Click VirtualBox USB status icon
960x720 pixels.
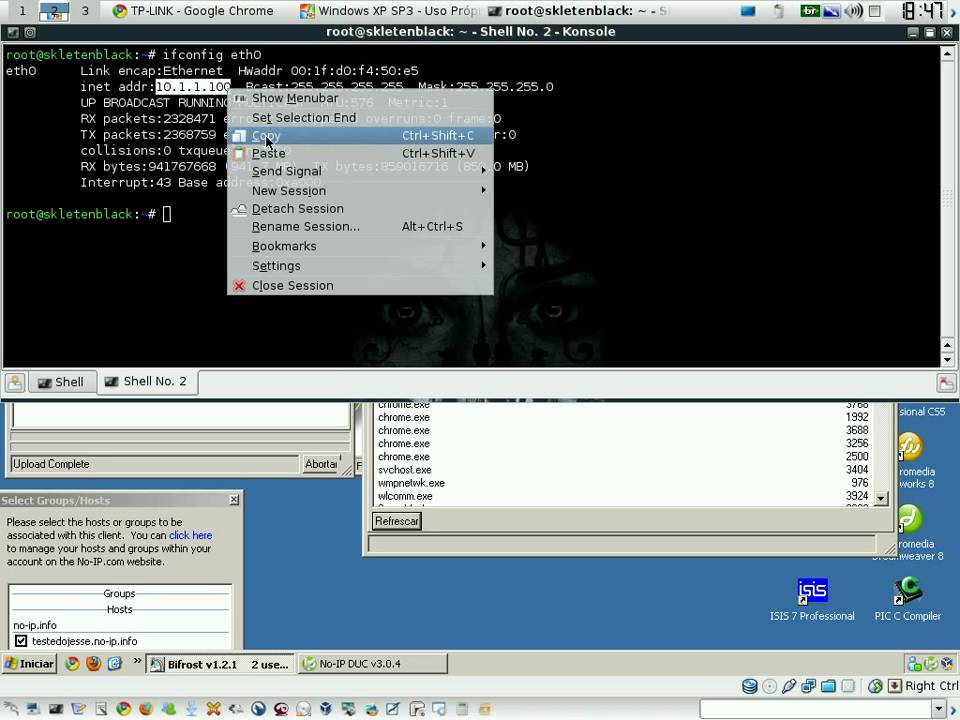pyautogui.click(x=789, y=686)
